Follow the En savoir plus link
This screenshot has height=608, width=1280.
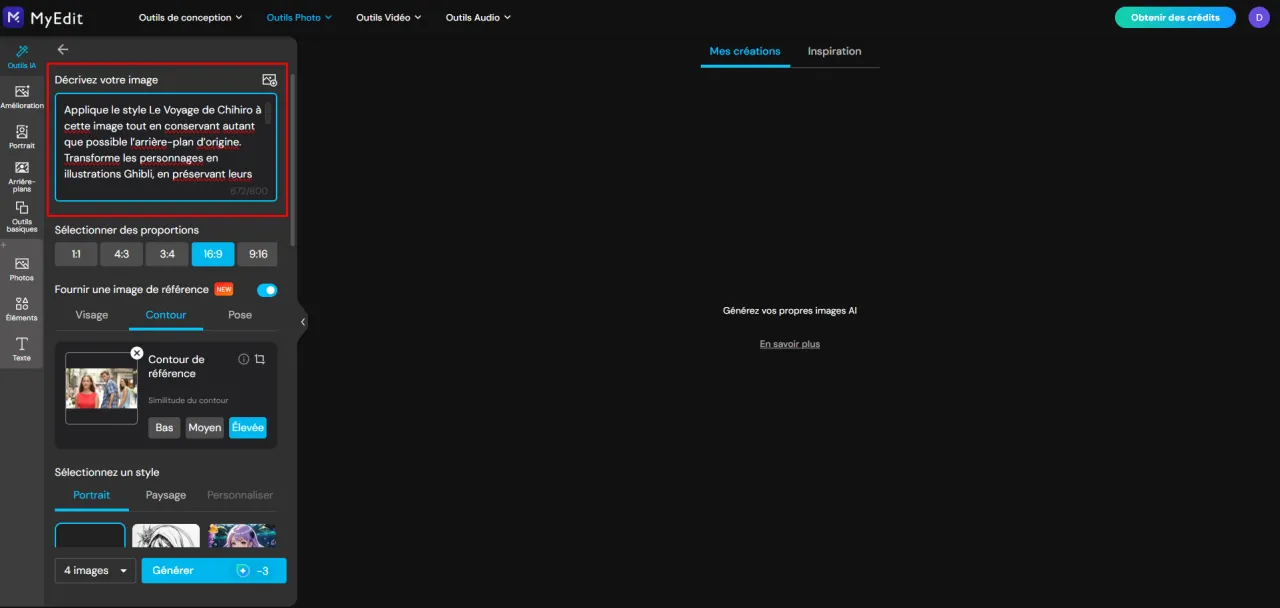coord(790,344)
